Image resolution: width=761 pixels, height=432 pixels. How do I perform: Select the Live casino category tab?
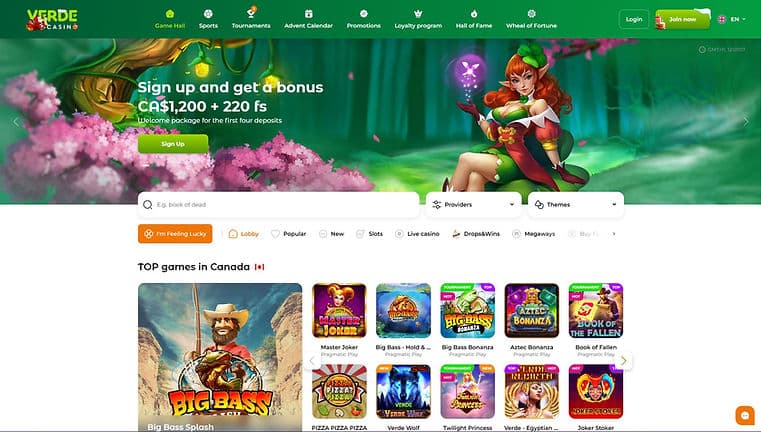click(417, 234)
